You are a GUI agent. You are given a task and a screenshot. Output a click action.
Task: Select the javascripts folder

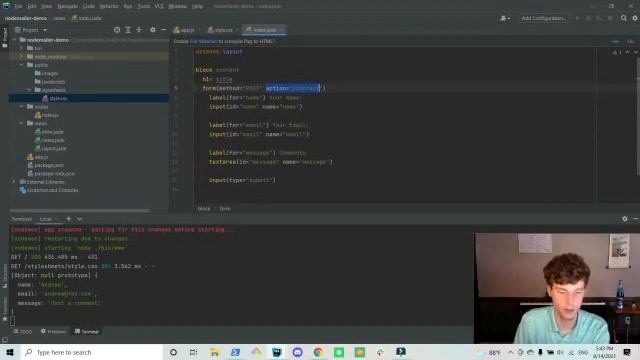[x=50, y=82]
